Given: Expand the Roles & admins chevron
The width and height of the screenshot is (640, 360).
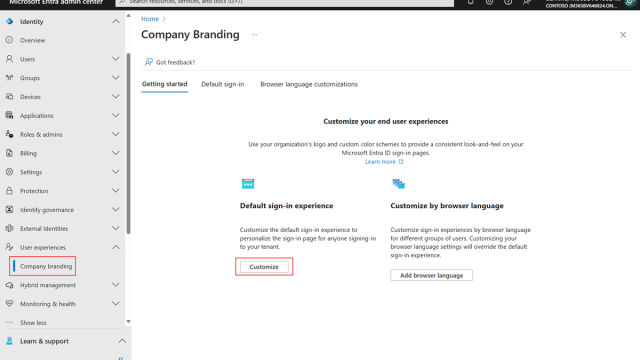Looking at the screenshot, I should click(116, 134).
